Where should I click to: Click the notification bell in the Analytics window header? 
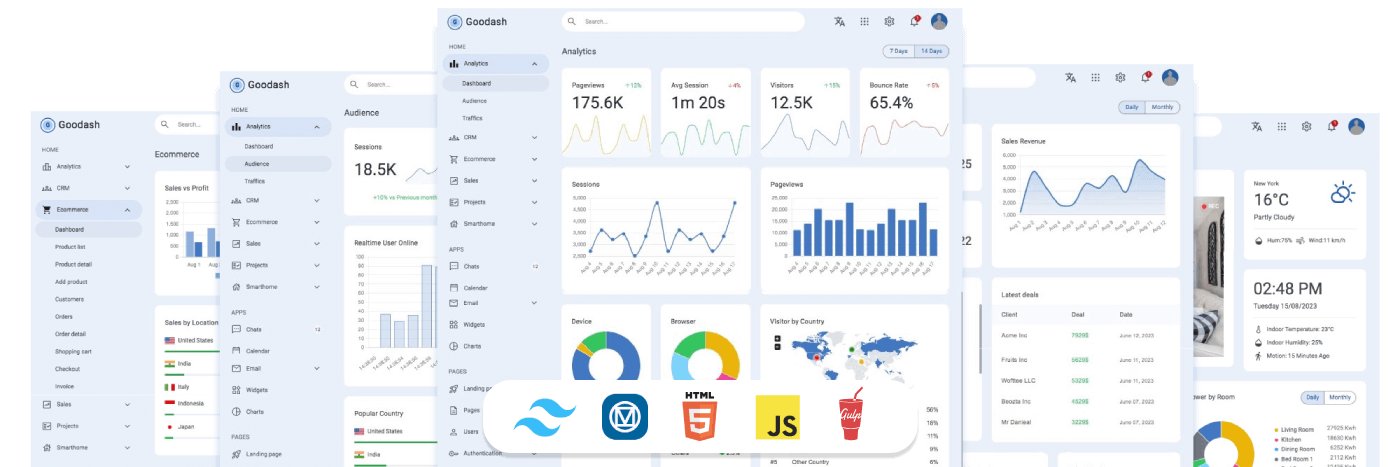[x=914, y=21]
